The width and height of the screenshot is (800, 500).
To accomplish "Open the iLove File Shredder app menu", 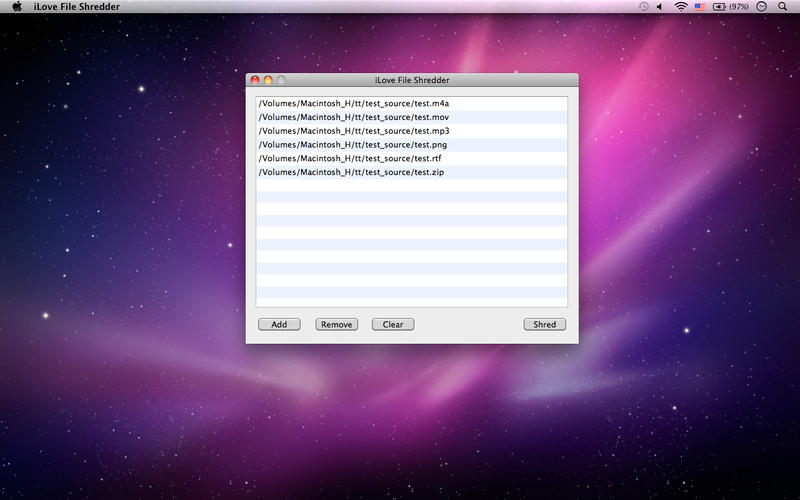I will tap(77, 7).
